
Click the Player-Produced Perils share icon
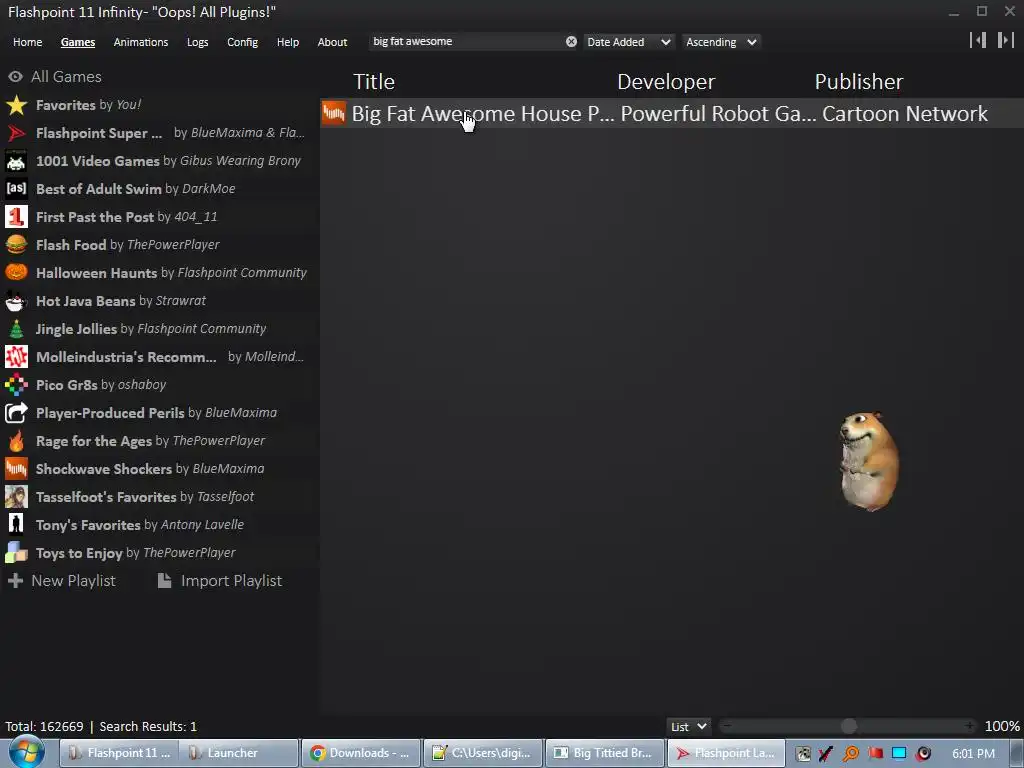click(x=16, y=413)
